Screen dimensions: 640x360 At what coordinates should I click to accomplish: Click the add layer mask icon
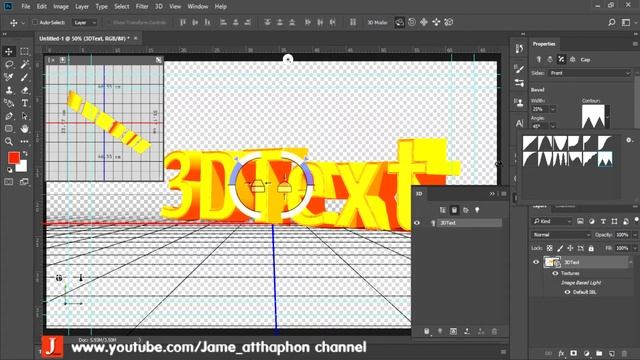point(573,353)
